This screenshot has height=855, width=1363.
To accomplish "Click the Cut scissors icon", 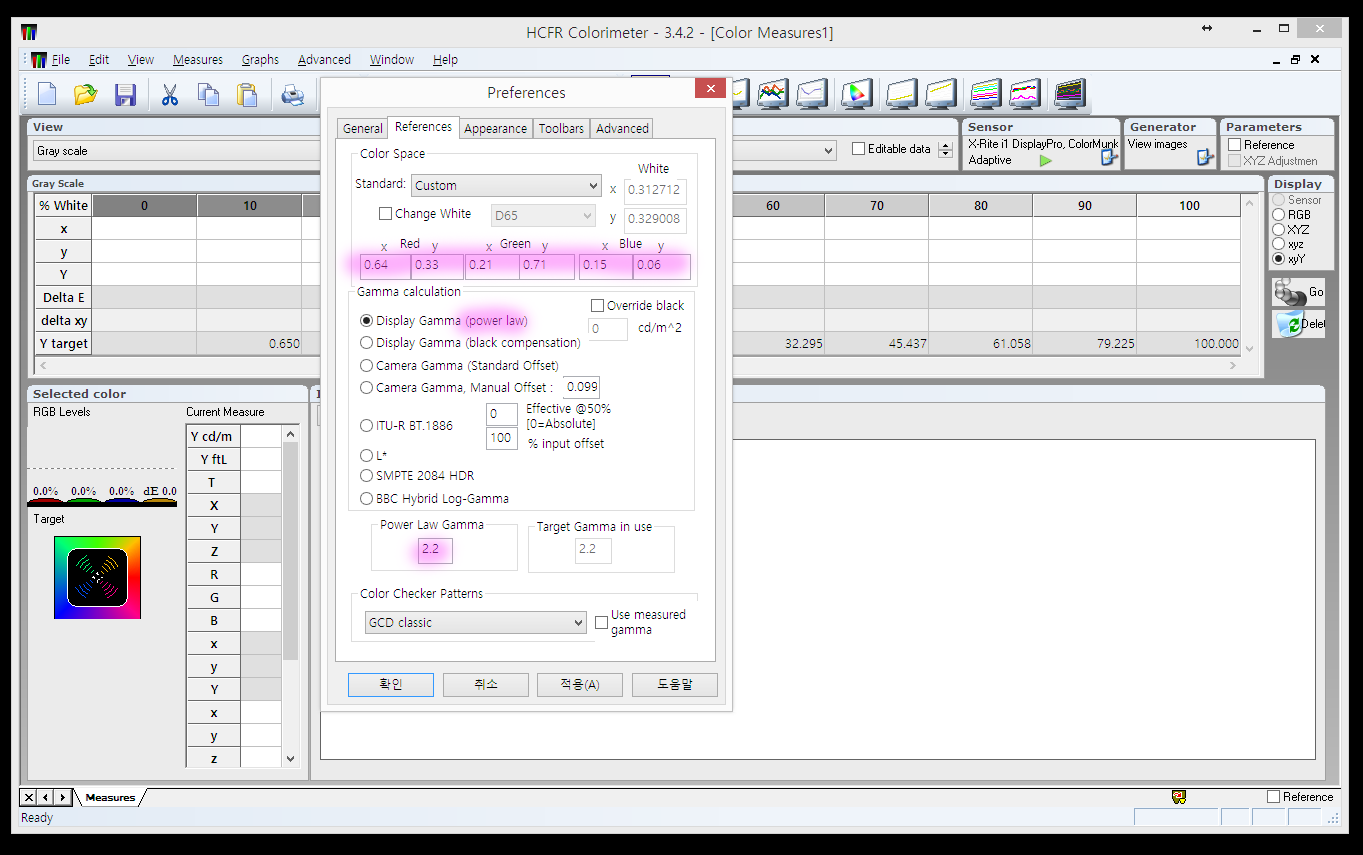I will click(x=169, y=95).
